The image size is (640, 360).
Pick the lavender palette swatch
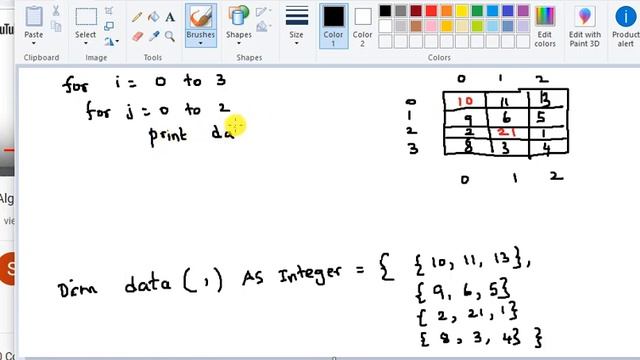(x=523, y=26)
